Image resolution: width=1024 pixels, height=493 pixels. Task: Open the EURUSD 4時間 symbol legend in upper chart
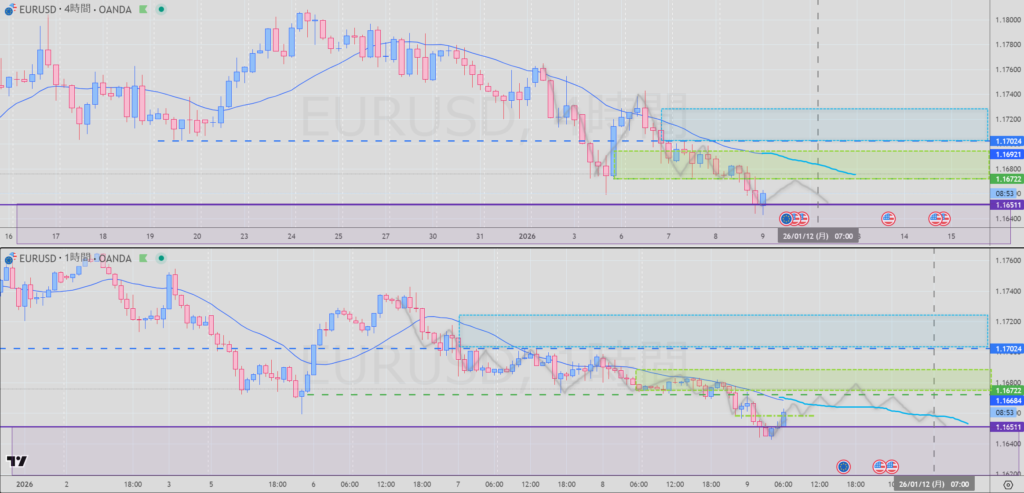click(75, 8)
